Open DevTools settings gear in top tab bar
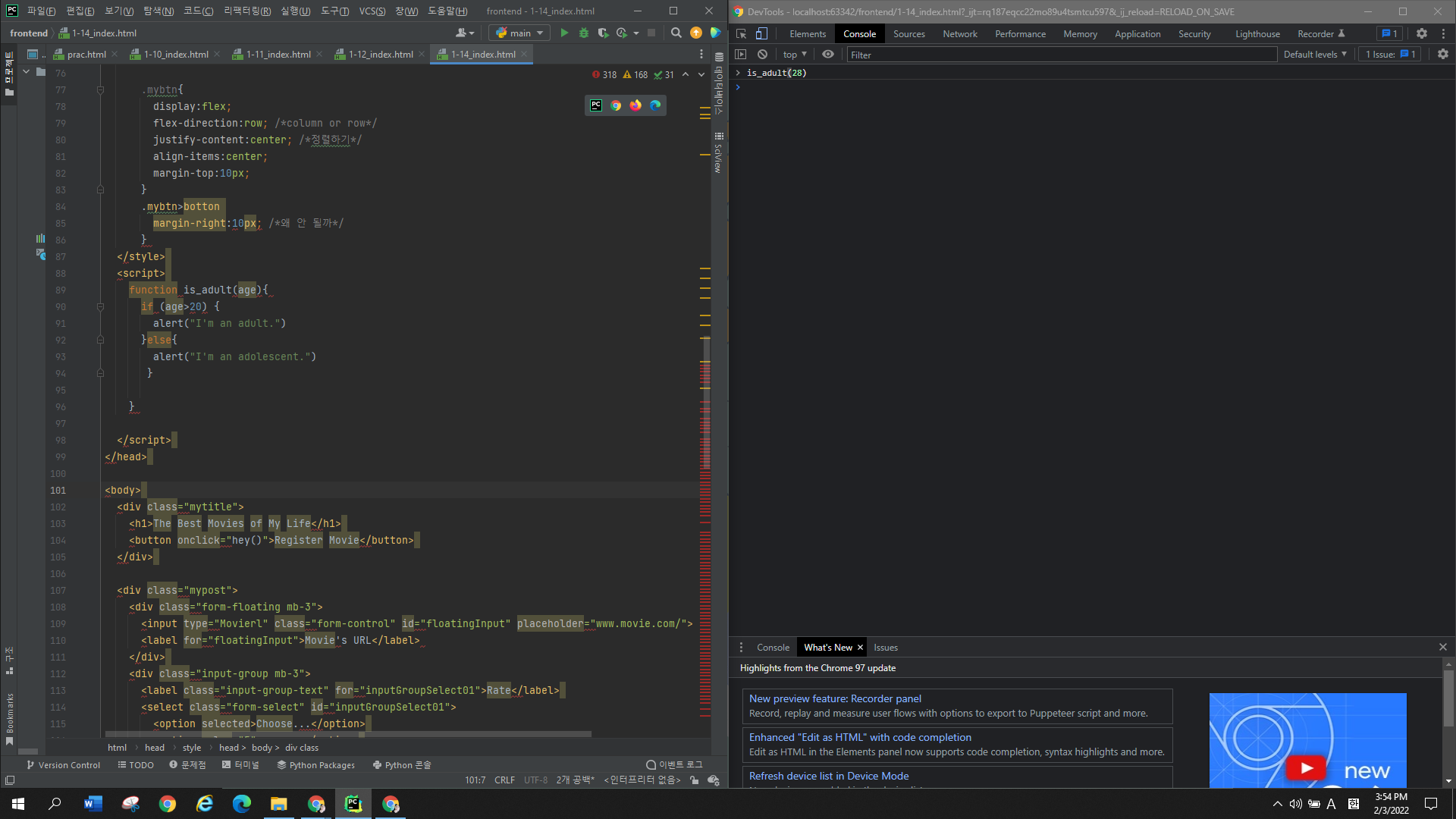The height and width of the screenshot is (819, 1456). (1422, 33)
